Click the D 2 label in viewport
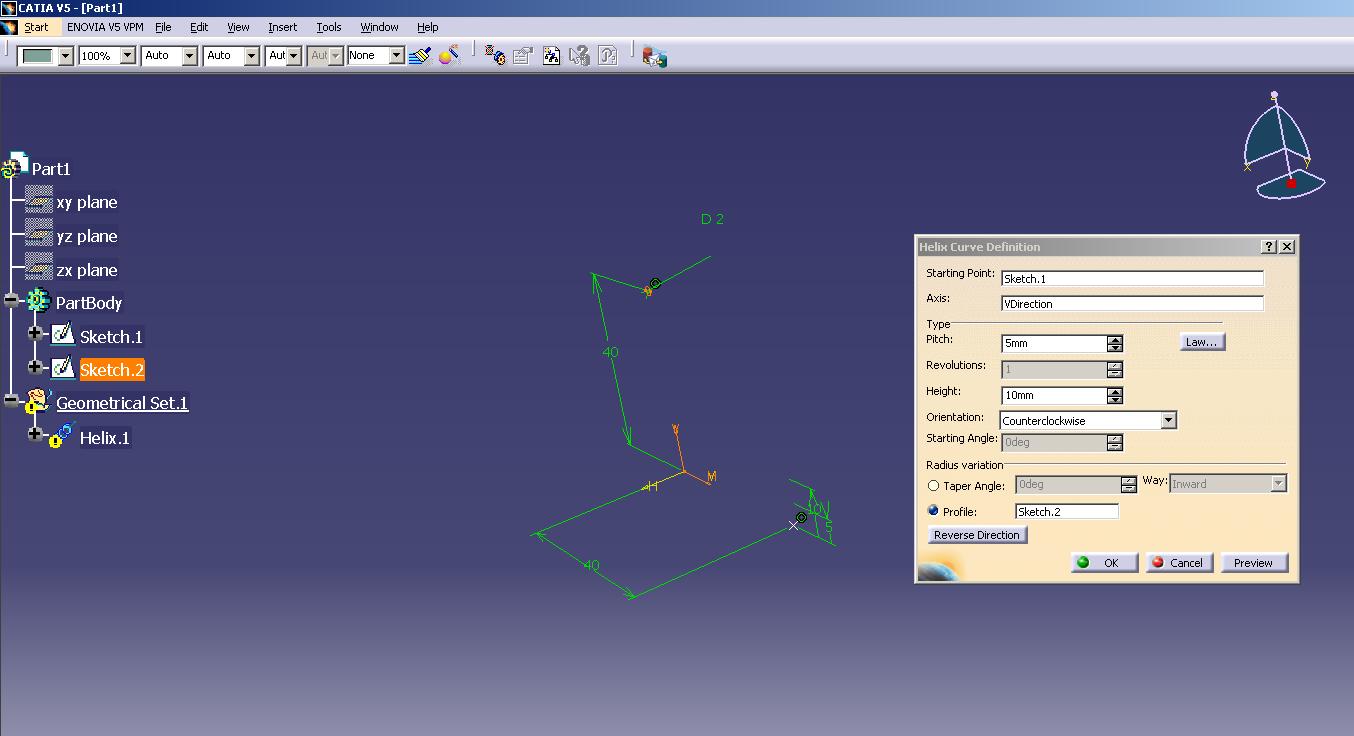This screenshot has width=1354, height=736. (712, 219)
